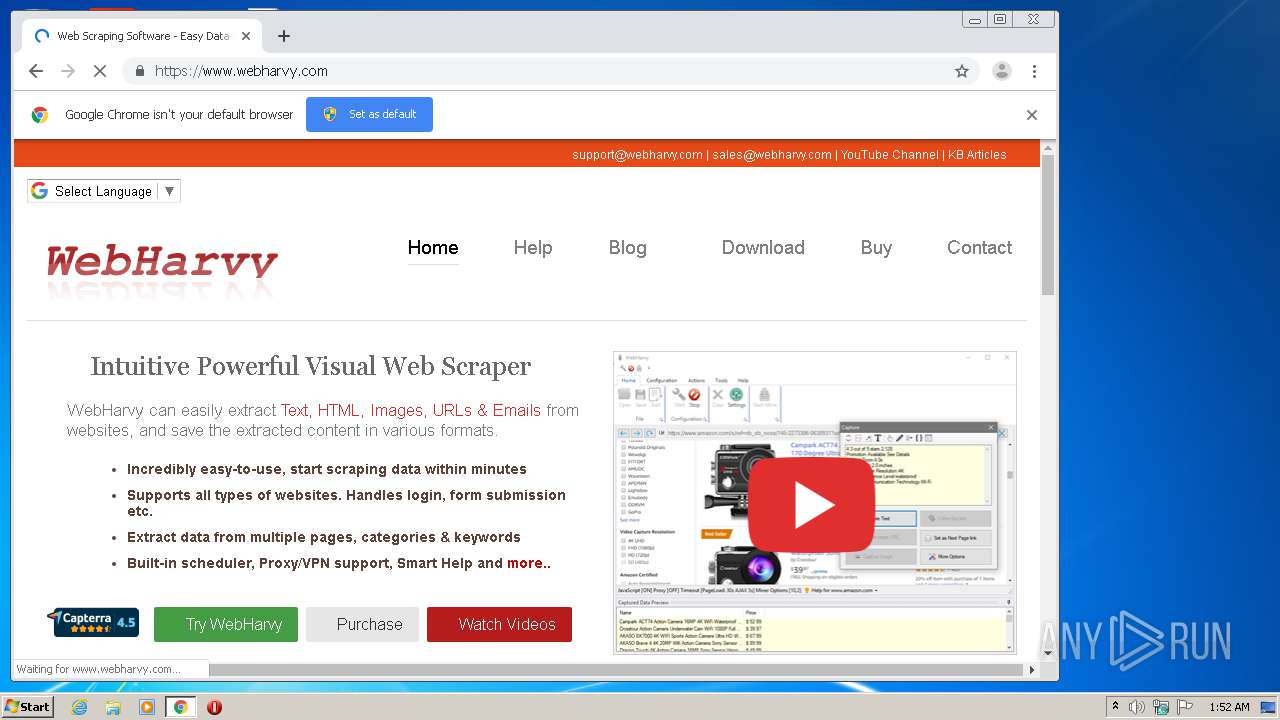Open the Windows Start menu
Image resolution: width=1280 pixels, height=720 pixels.
tap(28, 707)
